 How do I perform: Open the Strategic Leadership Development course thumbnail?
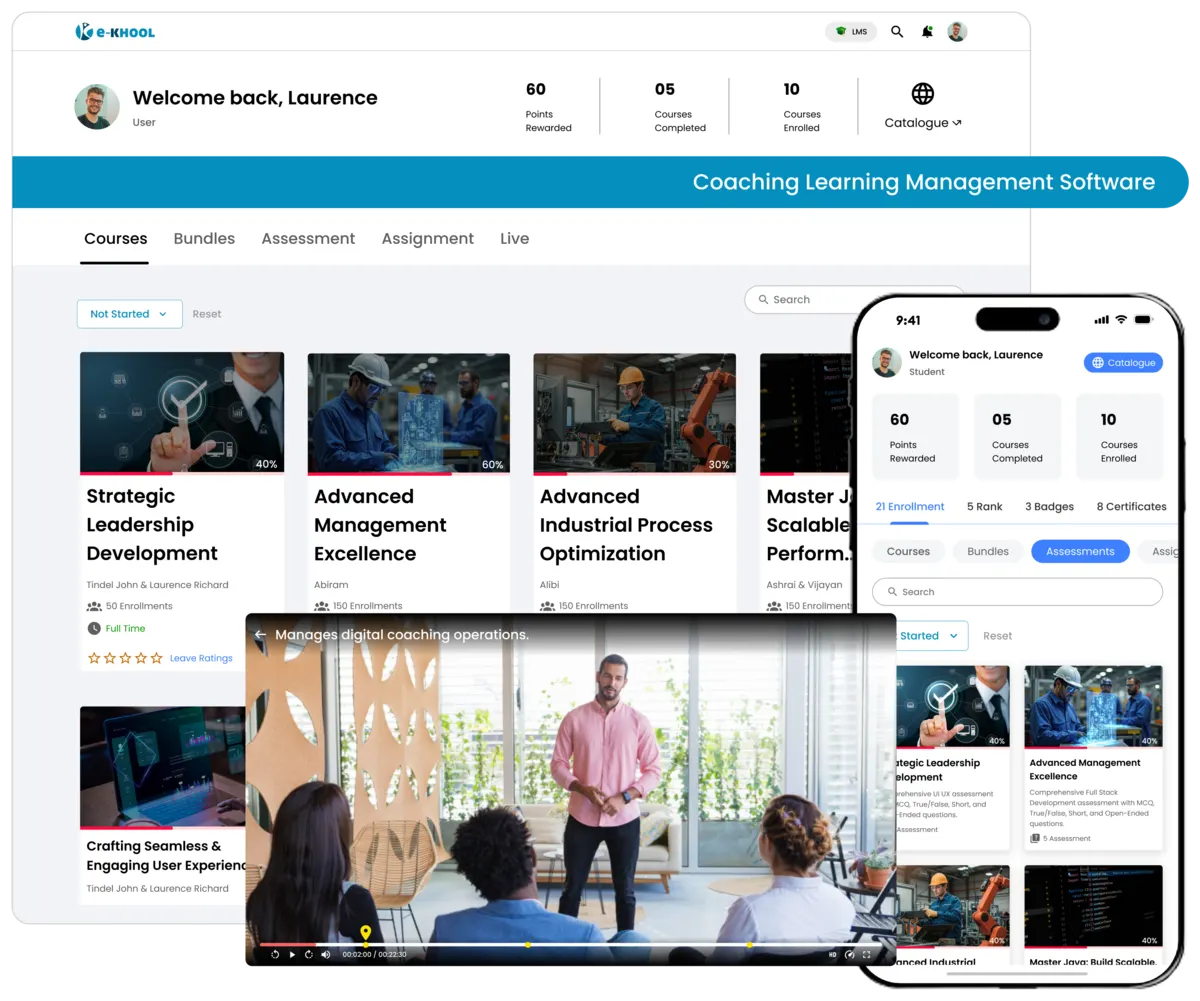(x=181, y=412)
